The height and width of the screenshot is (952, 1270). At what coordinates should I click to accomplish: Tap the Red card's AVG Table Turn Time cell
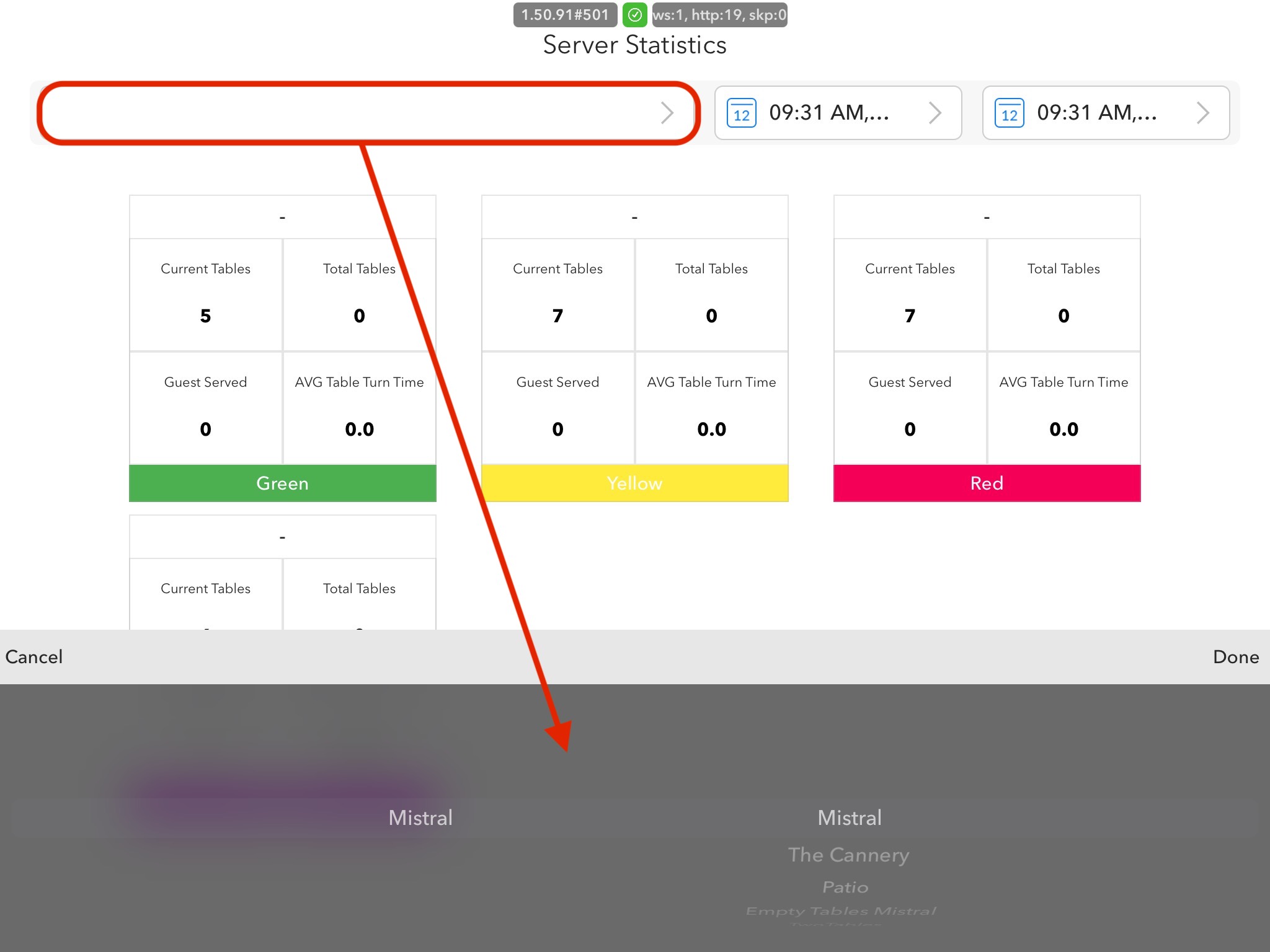[x=1064, y=408]
